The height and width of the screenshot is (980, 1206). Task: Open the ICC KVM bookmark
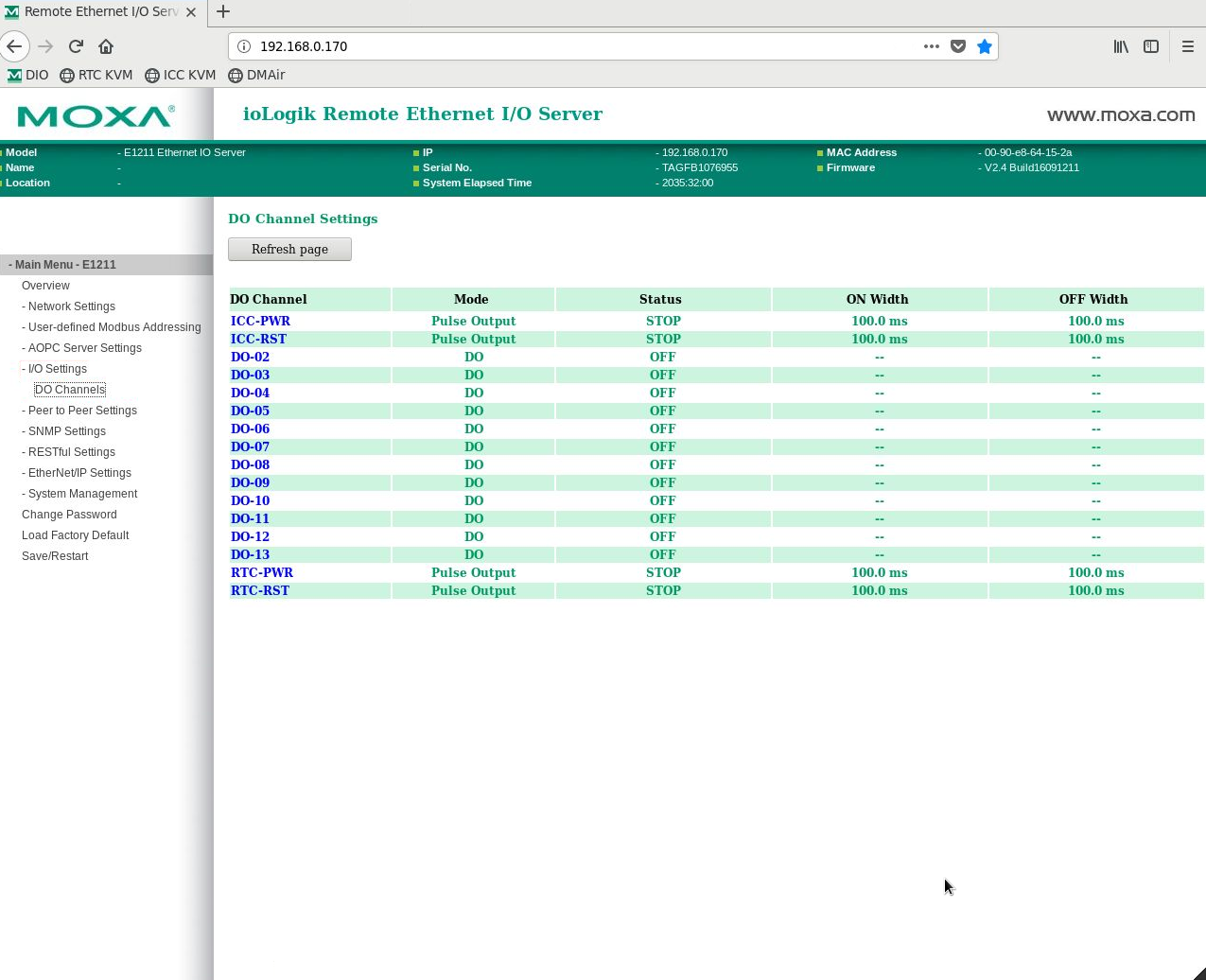point(181,75)
